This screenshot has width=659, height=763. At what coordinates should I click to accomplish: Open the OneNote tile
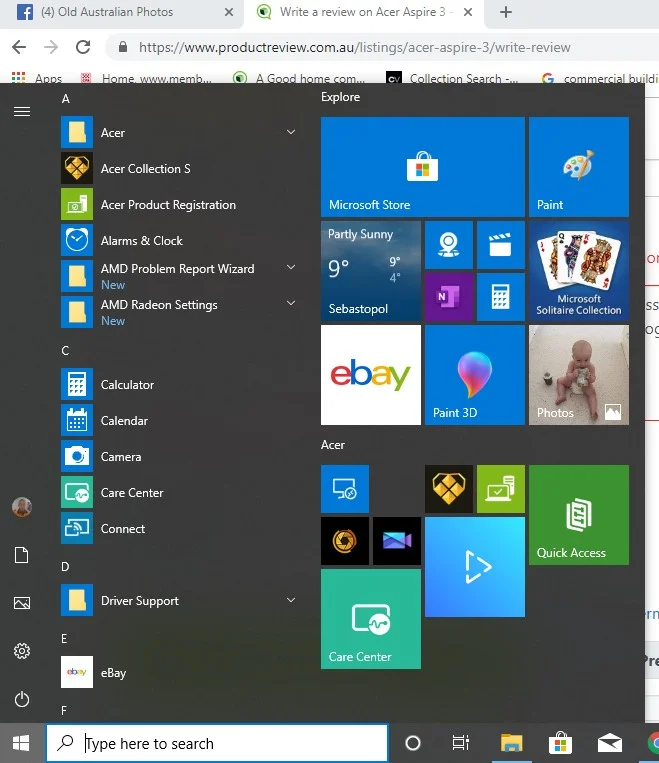448,297
